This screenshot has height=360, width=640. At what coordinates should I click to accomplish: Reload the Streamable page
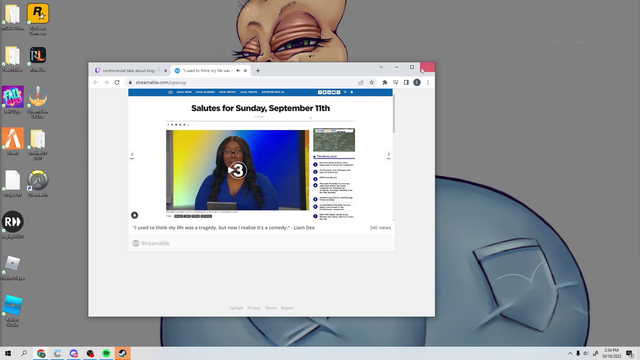(117, 82)
